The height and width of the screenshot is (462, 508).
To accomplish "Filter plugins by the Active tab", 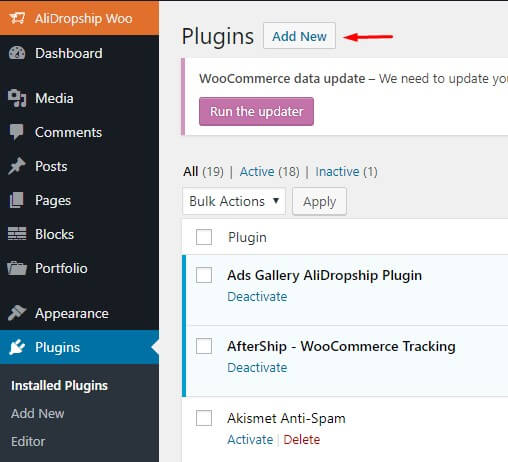I will [257, 172].
